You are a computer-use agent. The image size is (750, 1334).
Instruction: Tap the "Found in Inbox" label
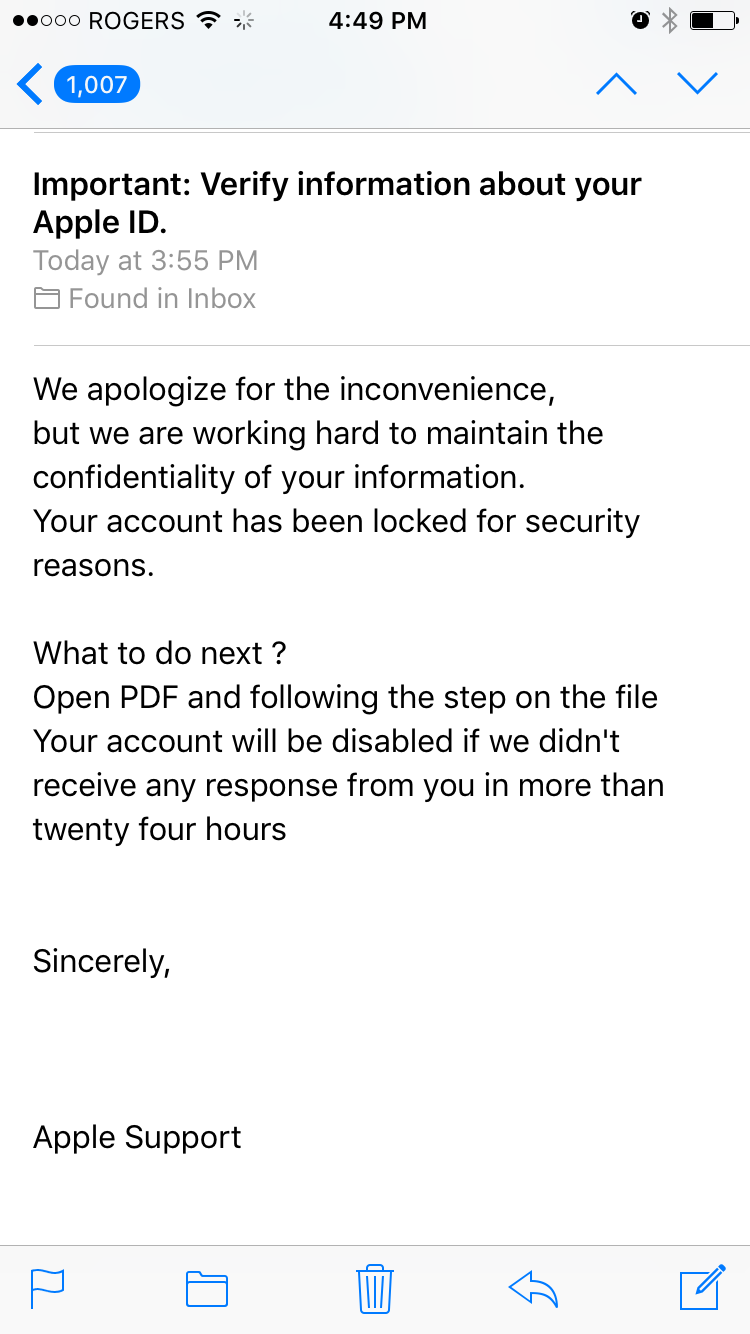[162, 298]
